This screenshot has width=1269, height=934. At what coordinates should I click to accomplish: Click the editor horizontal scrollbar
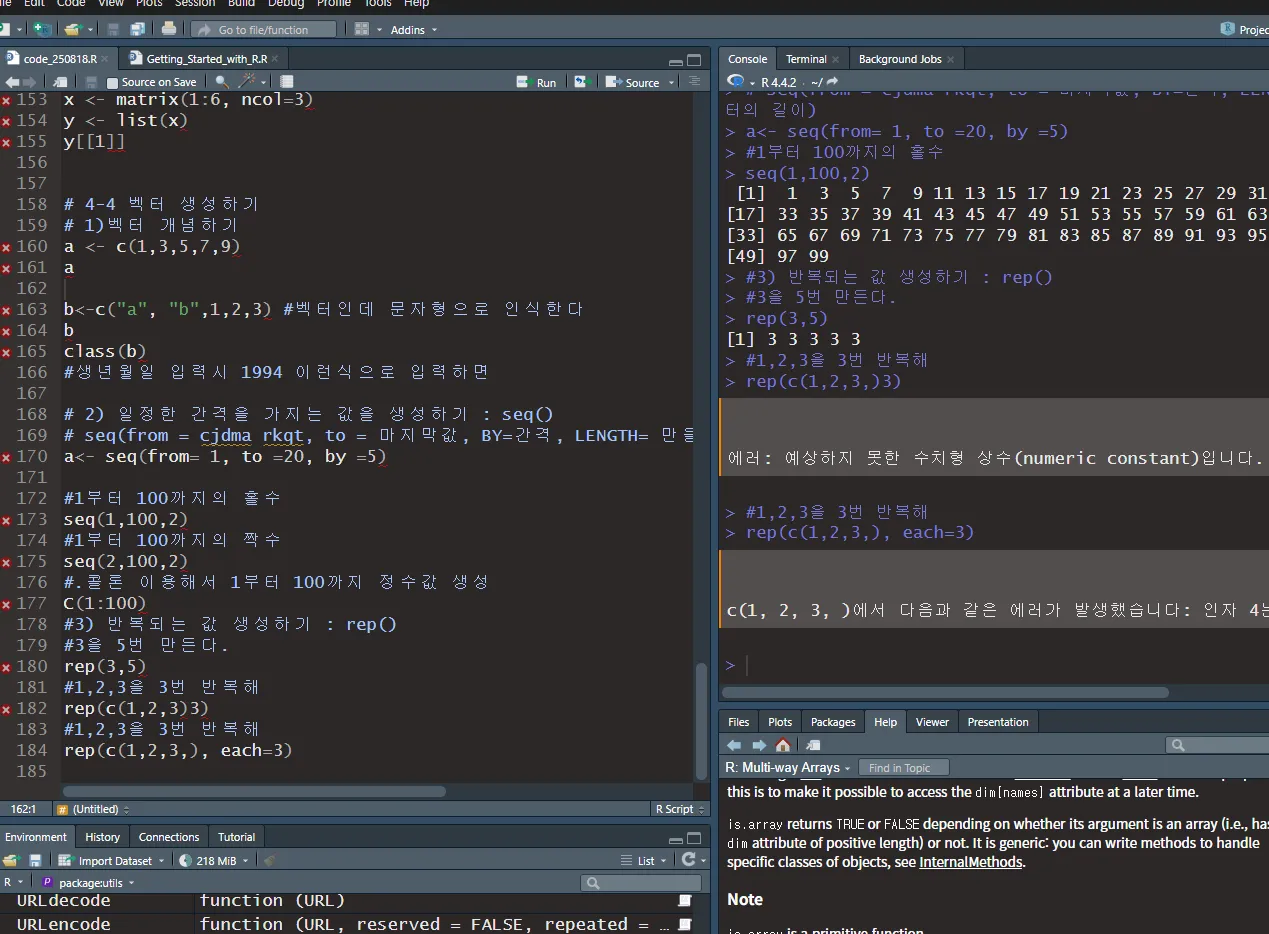(x=254, y=791)
